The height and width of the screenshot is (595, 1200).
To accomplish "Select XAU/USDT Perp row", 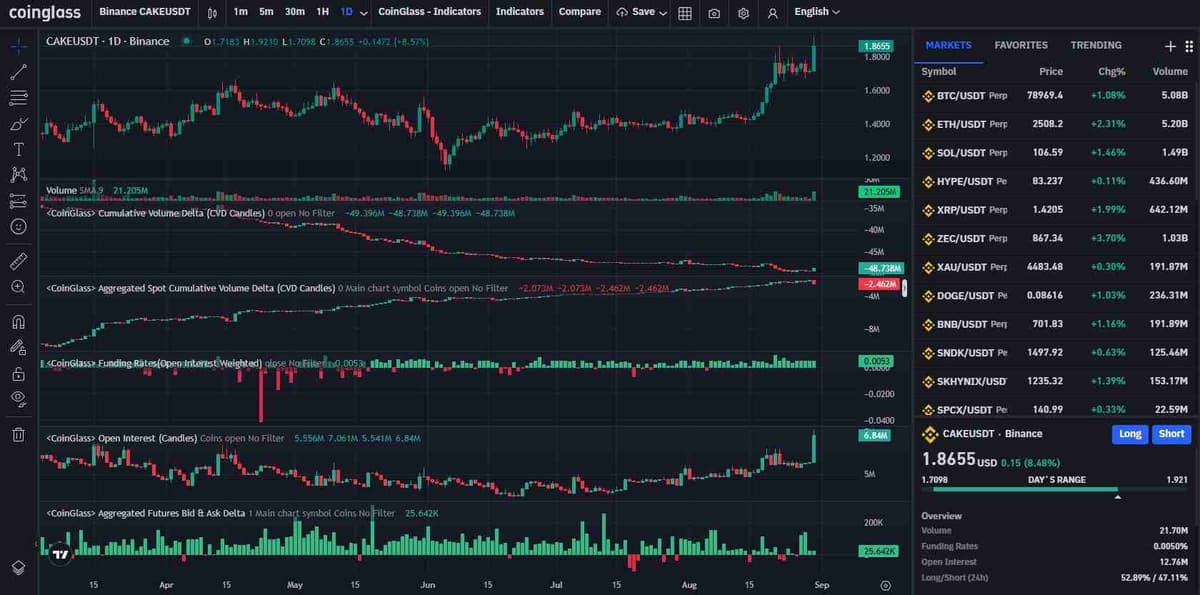I will tap(1055, 267).
